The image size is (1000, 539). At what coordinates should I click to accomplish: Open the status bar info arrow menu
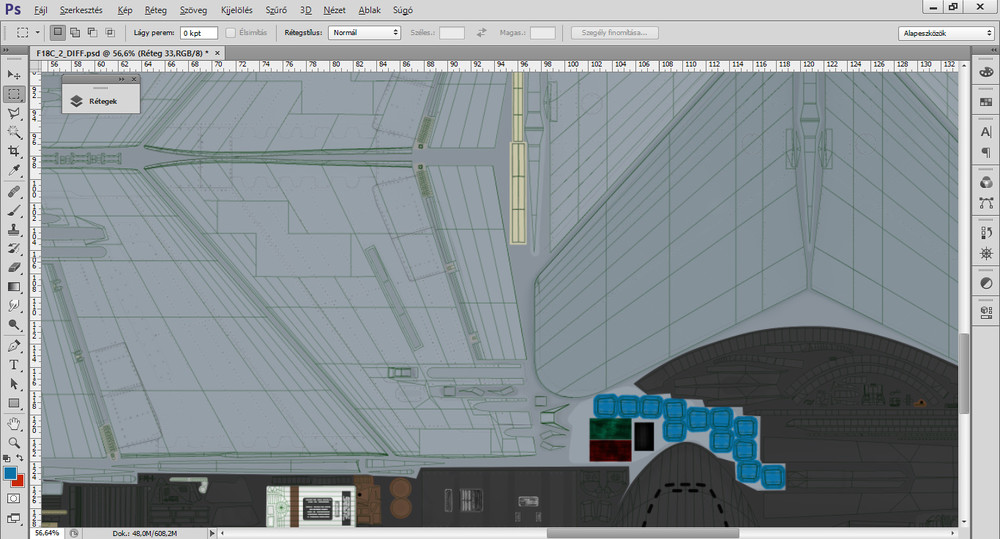click(212, 533)
